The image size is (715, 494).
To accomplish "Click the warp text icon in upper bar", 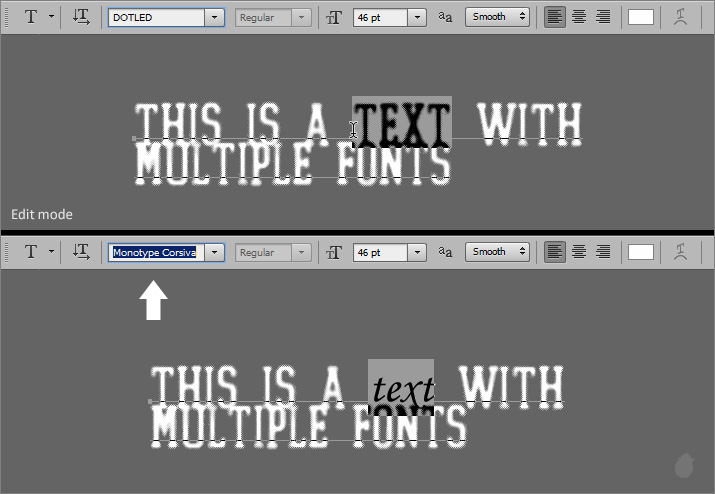I will (x=680, y=17).
